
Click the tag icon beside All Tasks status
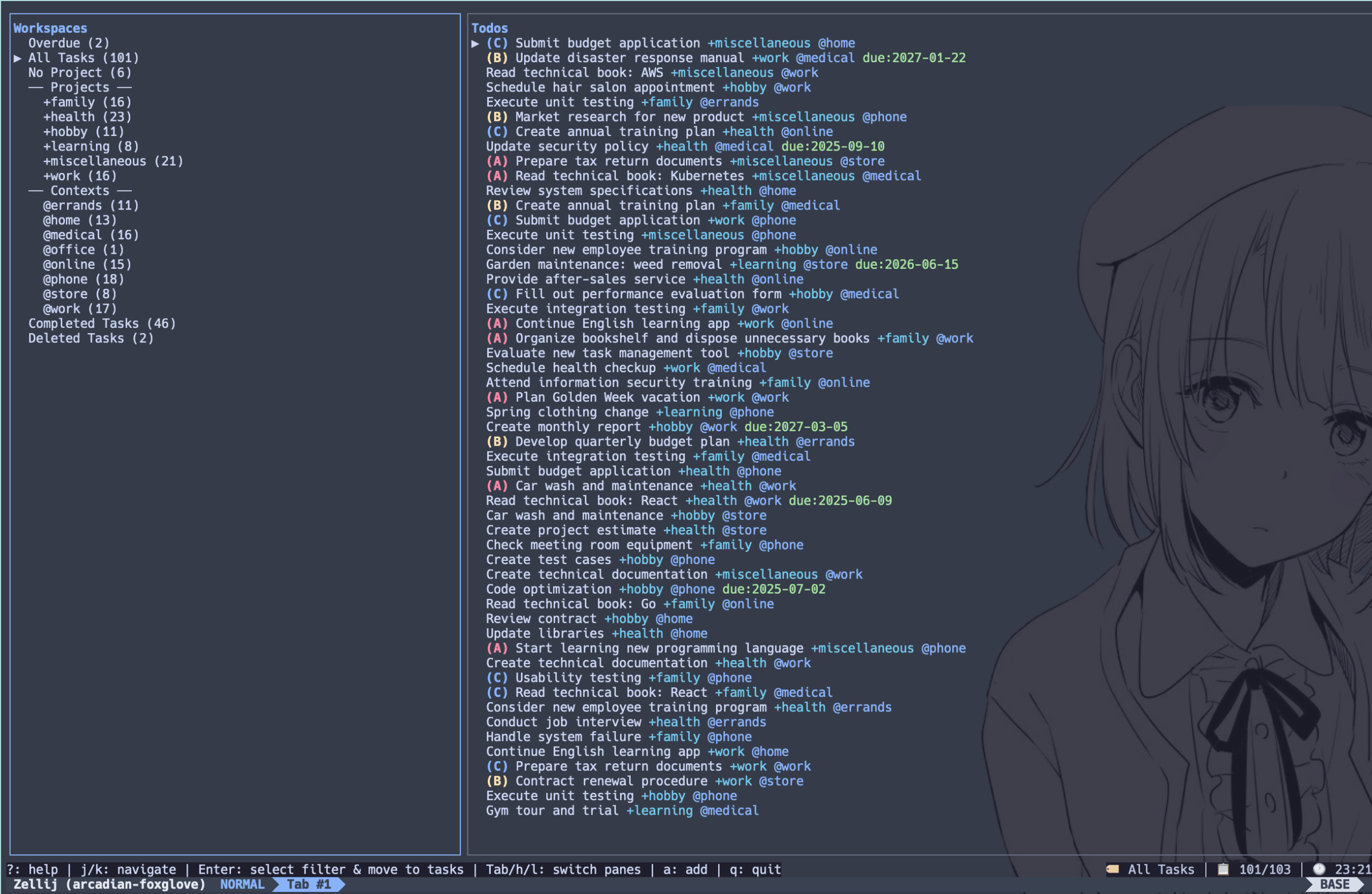pos(1112,869)
